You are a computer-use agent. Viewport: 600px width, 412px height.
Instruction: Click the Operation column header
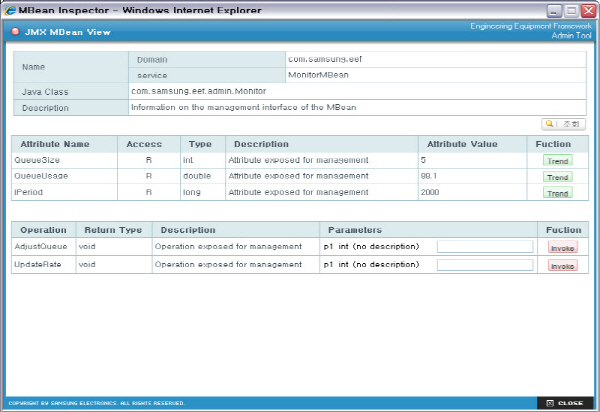[43, 230]
